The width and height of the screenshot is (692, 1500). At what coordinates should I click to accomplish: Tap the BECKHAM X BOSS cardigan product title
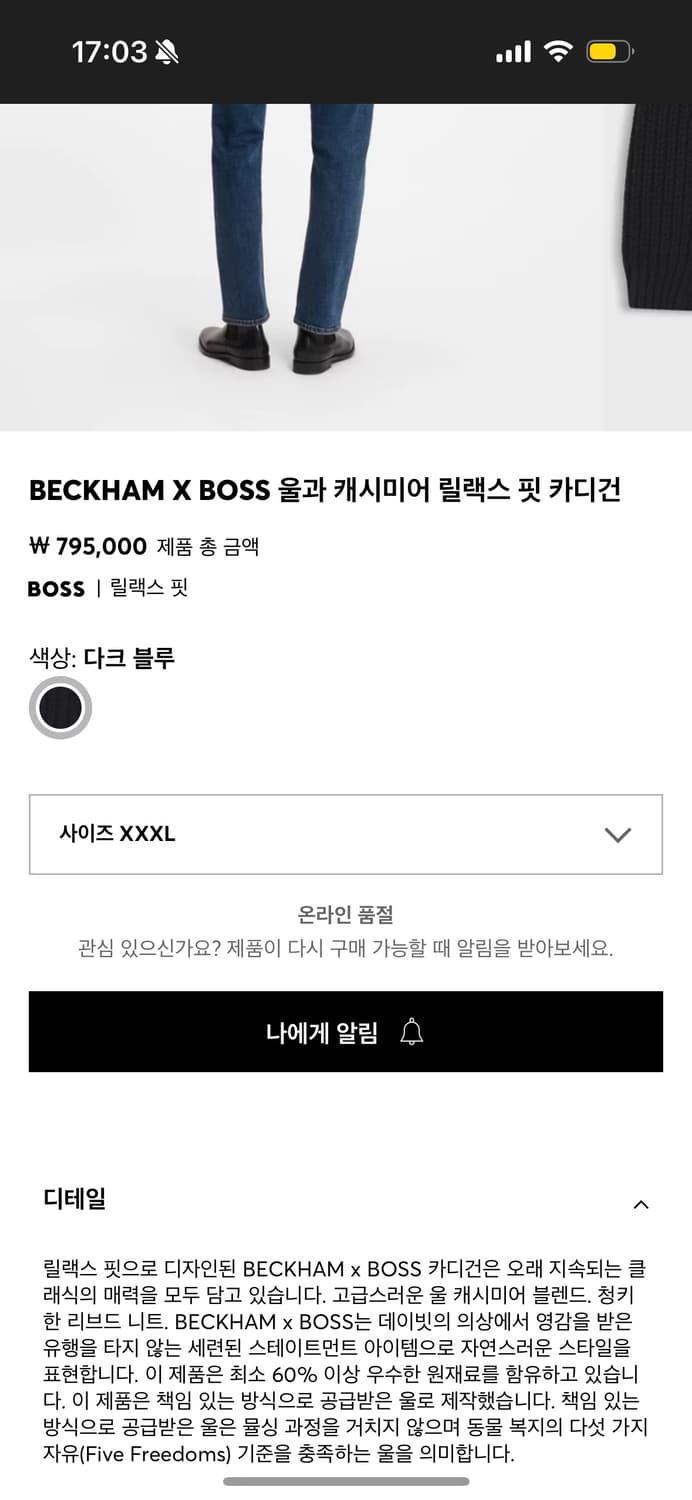tap(327, 490)
